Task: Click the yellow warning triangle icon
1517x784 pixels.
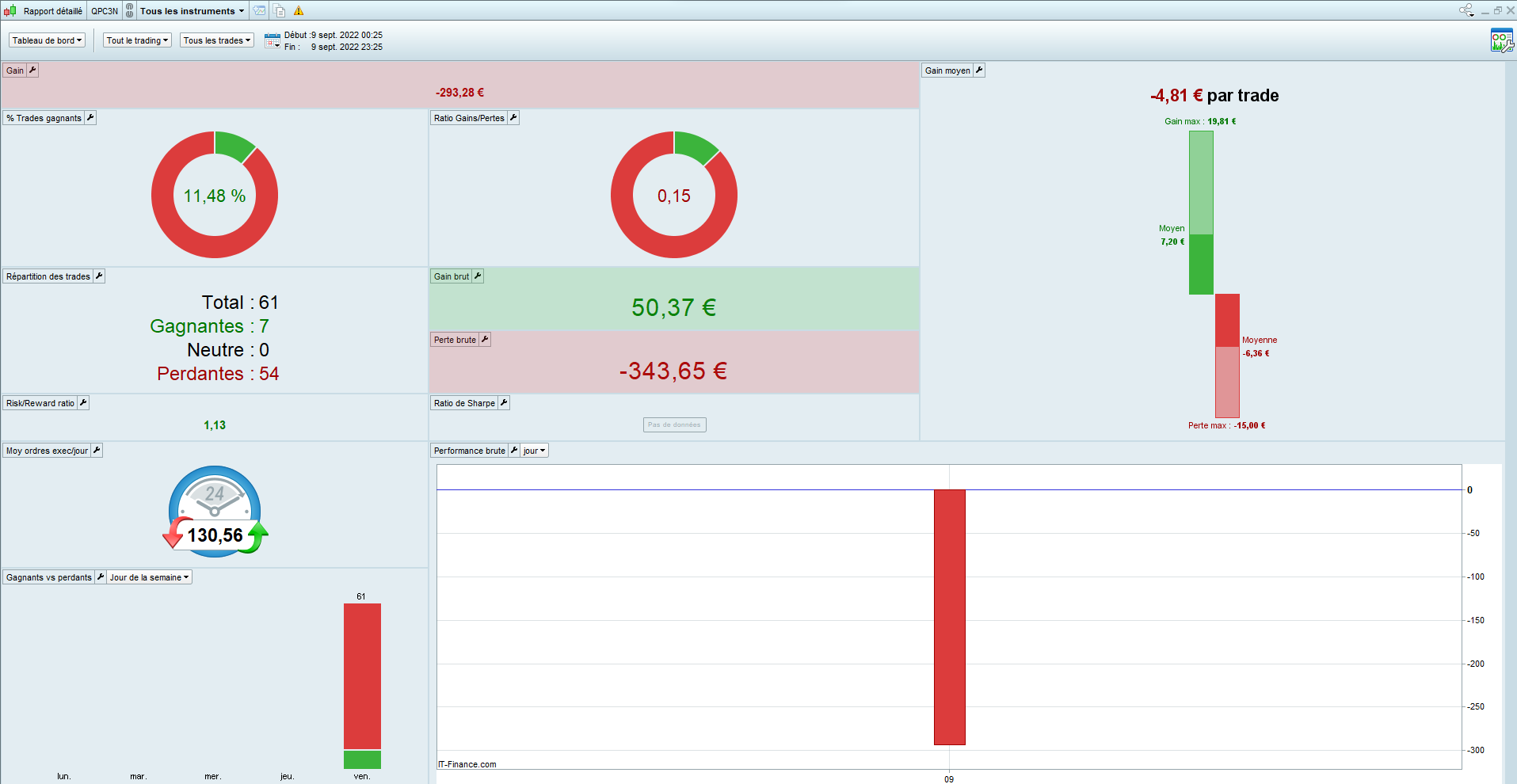Action: tap(299, 11)
